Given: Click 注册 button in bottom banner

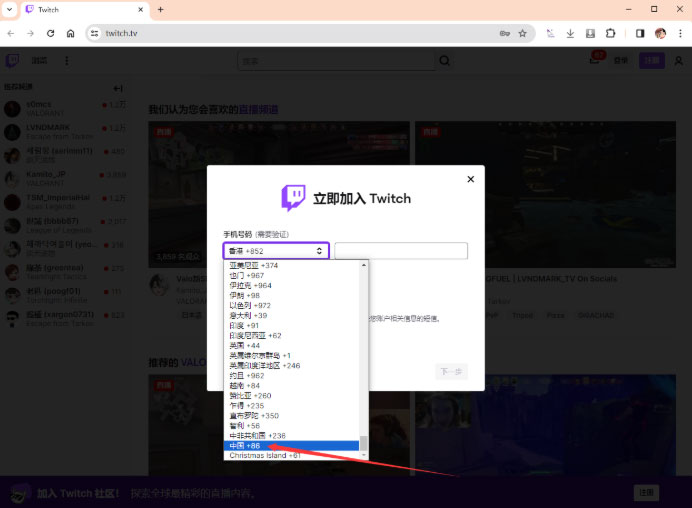Looking at the screenshot, I should [646, 492].
